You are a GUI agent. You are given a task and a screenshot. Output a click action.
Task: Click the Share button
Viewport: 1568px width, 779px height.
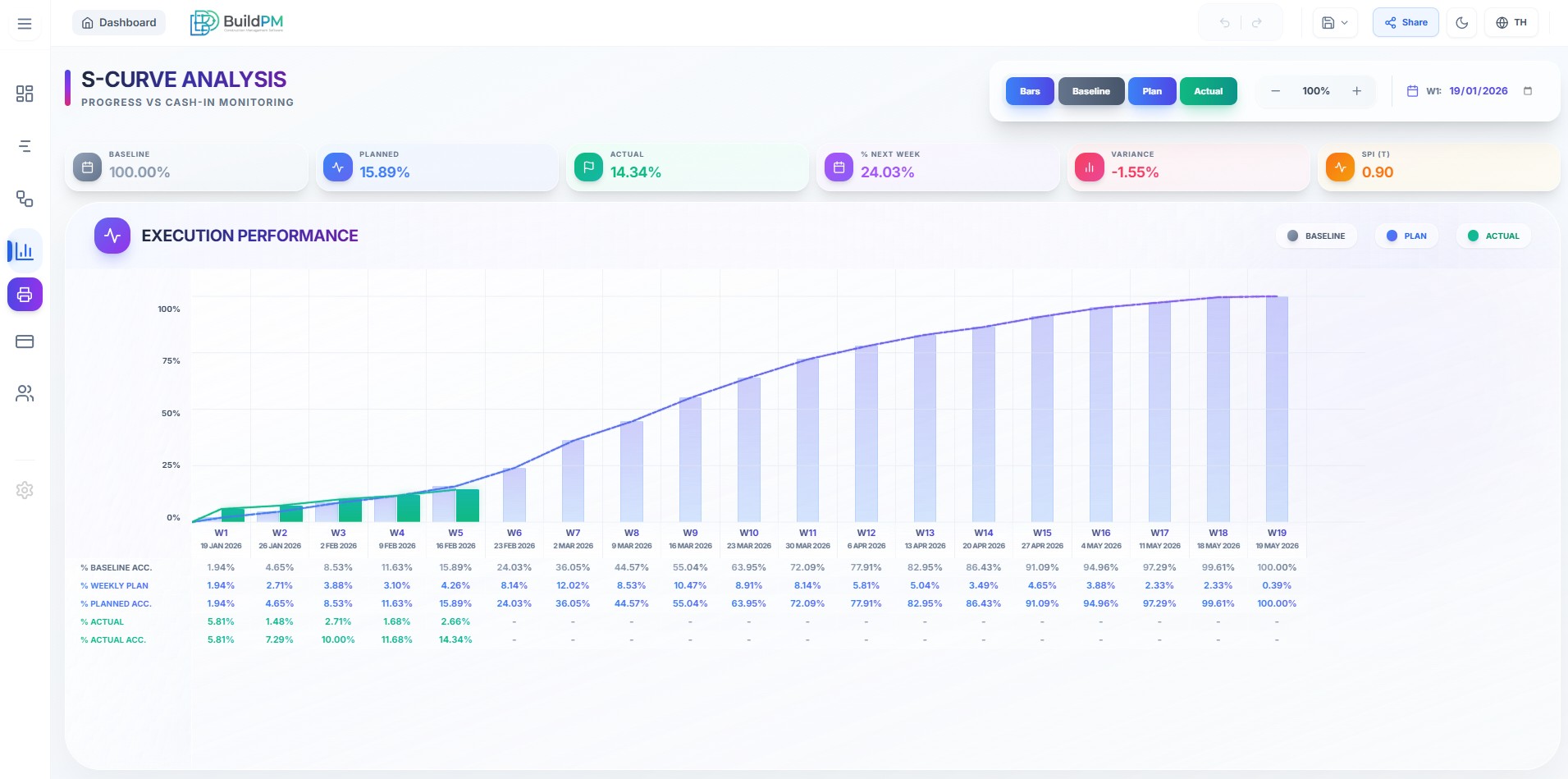[1406, 23]
